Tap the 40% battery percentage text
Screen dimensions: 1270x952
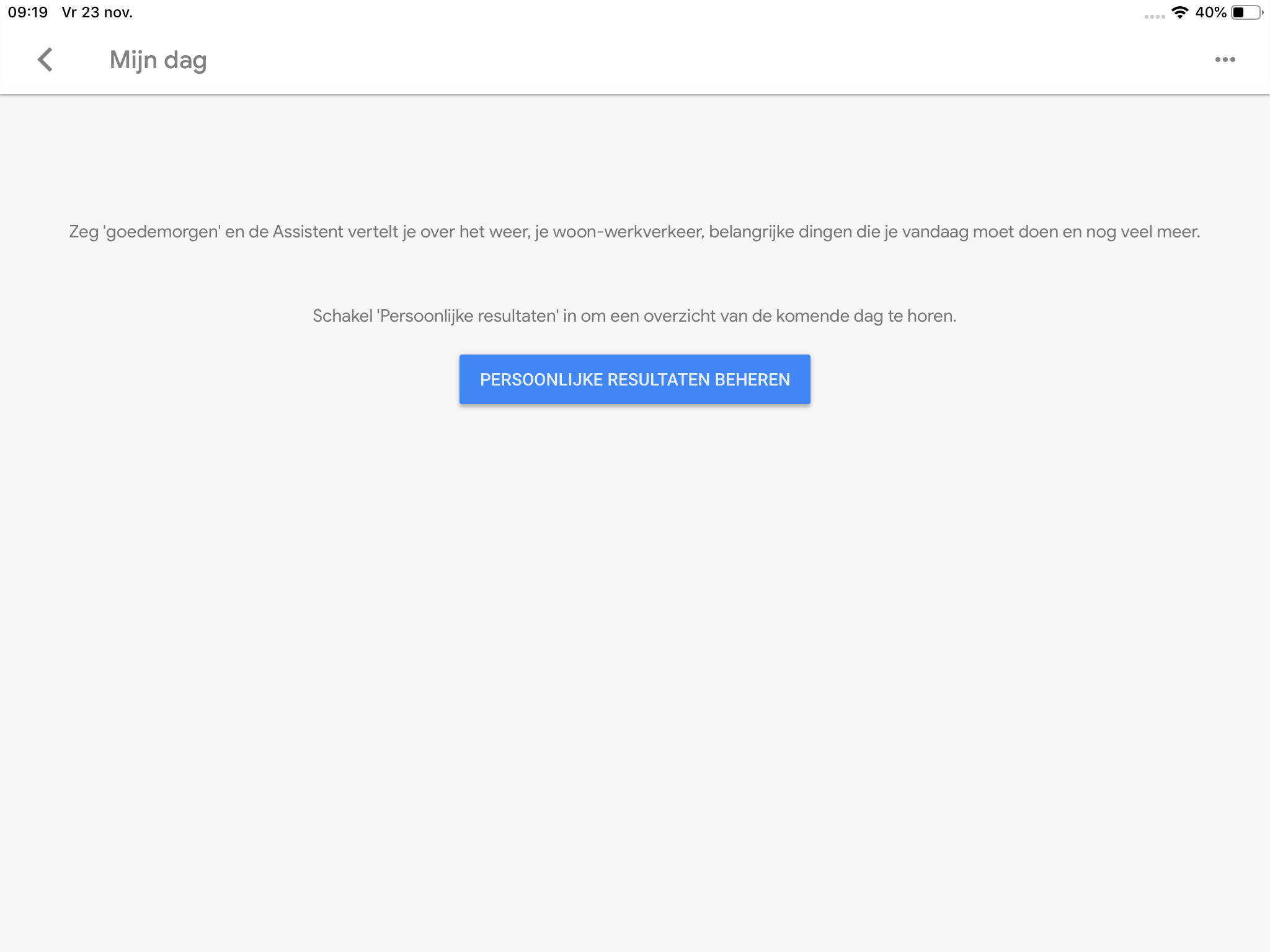[x=1210, y=12]
